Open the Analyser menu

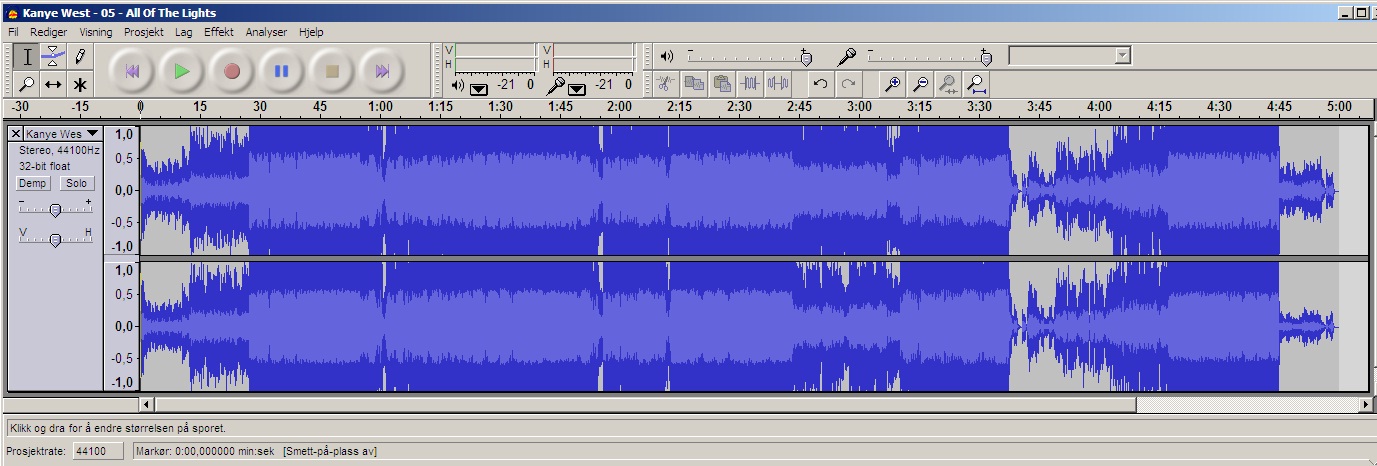click(266, 32)
